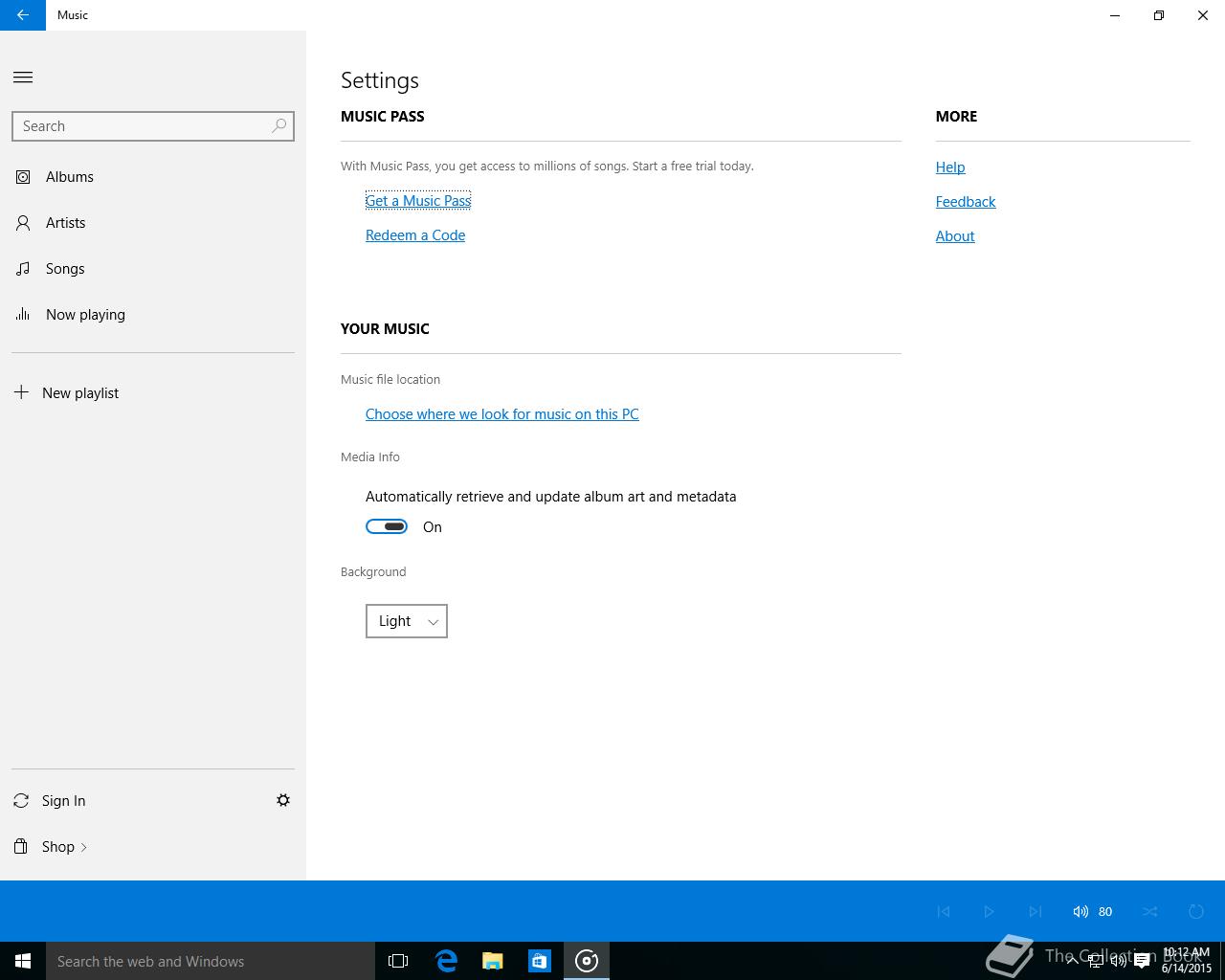
Task: Open the About link
Action: coord(955,235)
